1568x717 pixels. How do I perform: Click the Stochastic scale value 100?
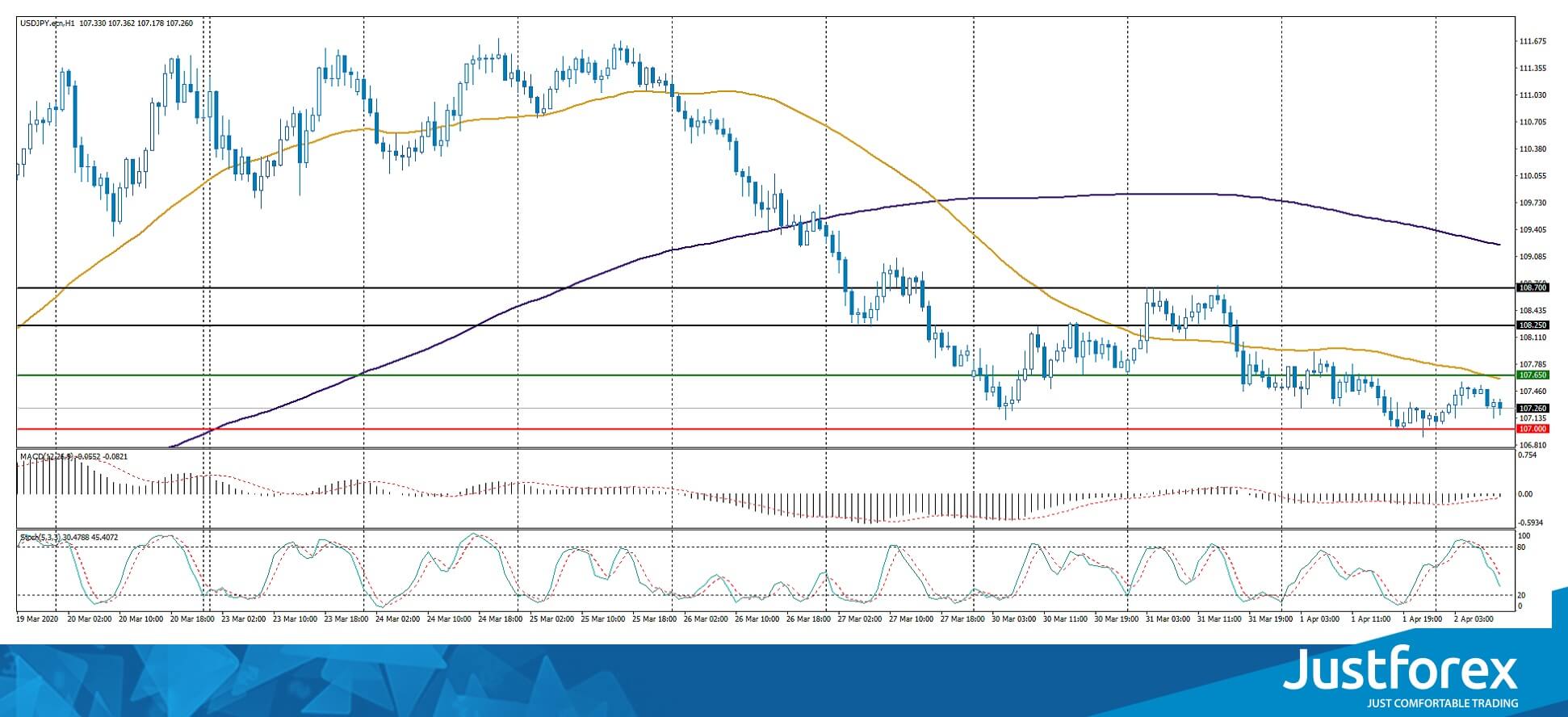coord(1524,536)
